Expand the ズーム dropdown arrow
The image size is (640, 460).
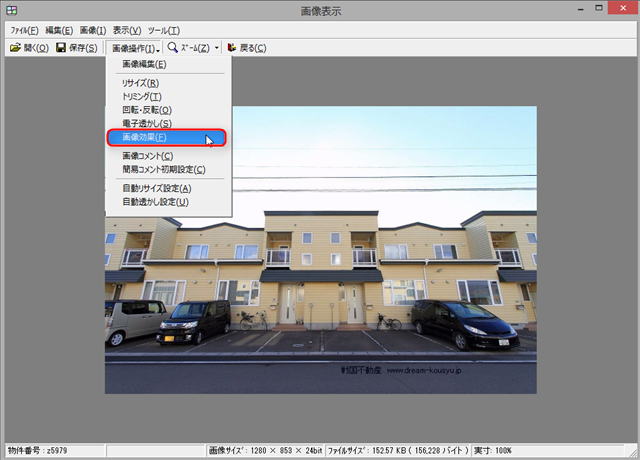pos(217,48)
